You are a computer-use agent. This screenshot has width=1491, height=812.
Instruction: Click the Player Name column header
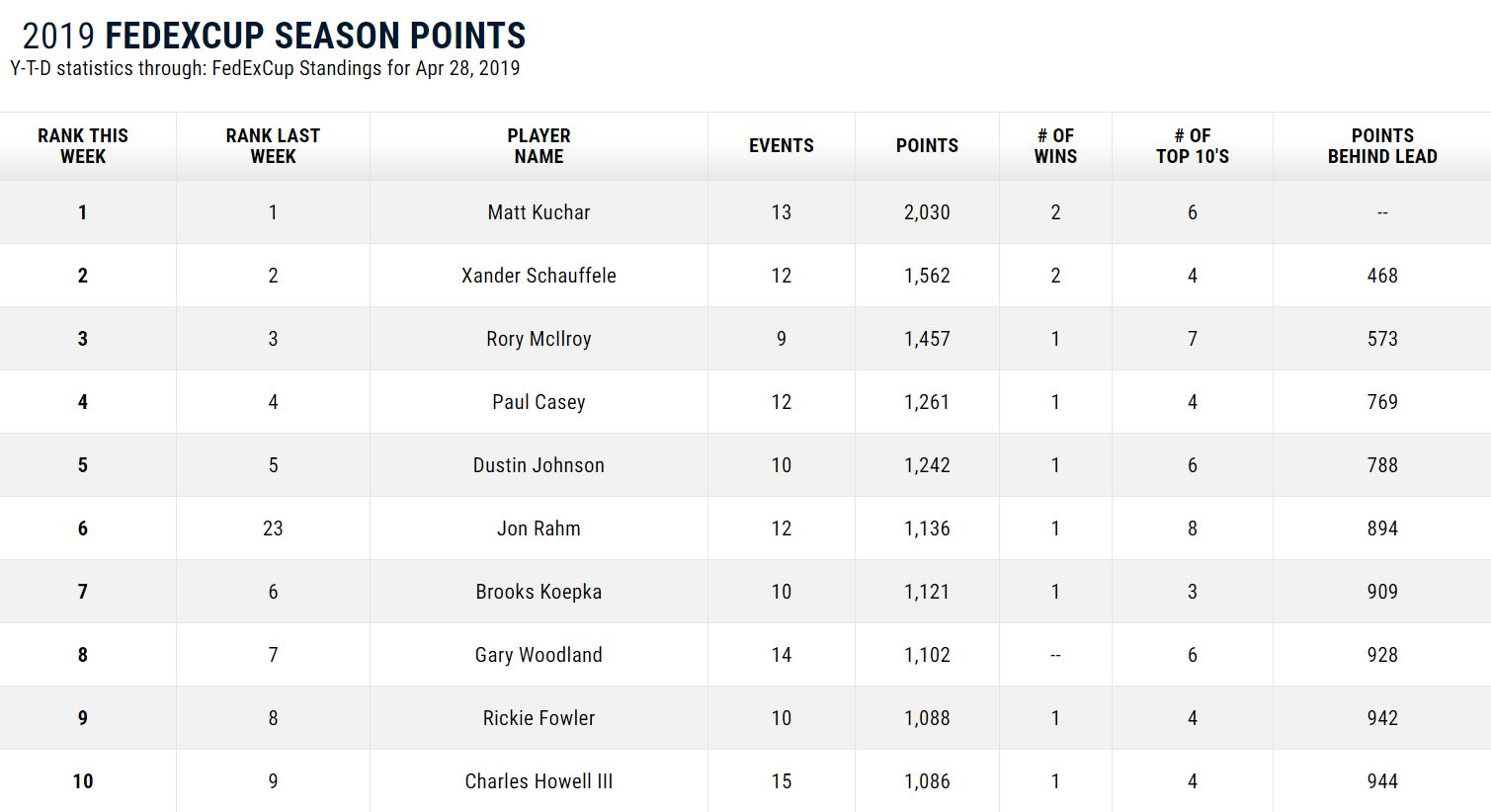pyautogui.click(x=538, y=146)
